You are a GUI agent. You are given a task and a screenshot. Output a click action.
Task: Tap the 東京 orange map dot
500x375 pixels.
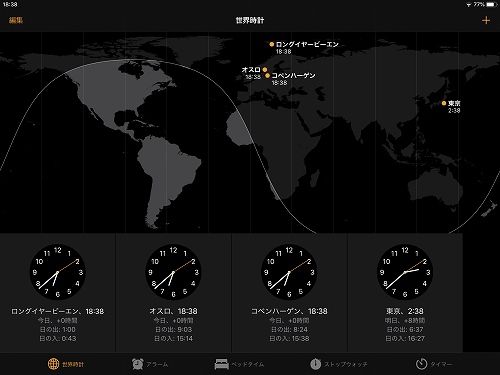444,103
